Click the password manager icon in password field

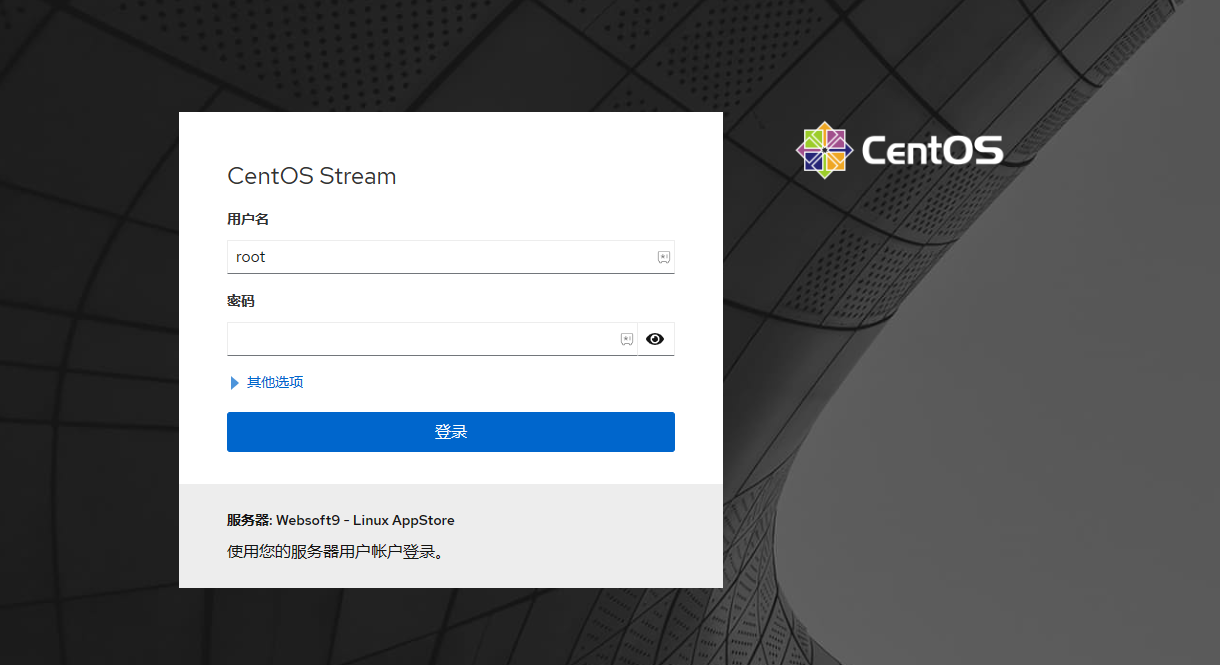click(x=626, y=339)
